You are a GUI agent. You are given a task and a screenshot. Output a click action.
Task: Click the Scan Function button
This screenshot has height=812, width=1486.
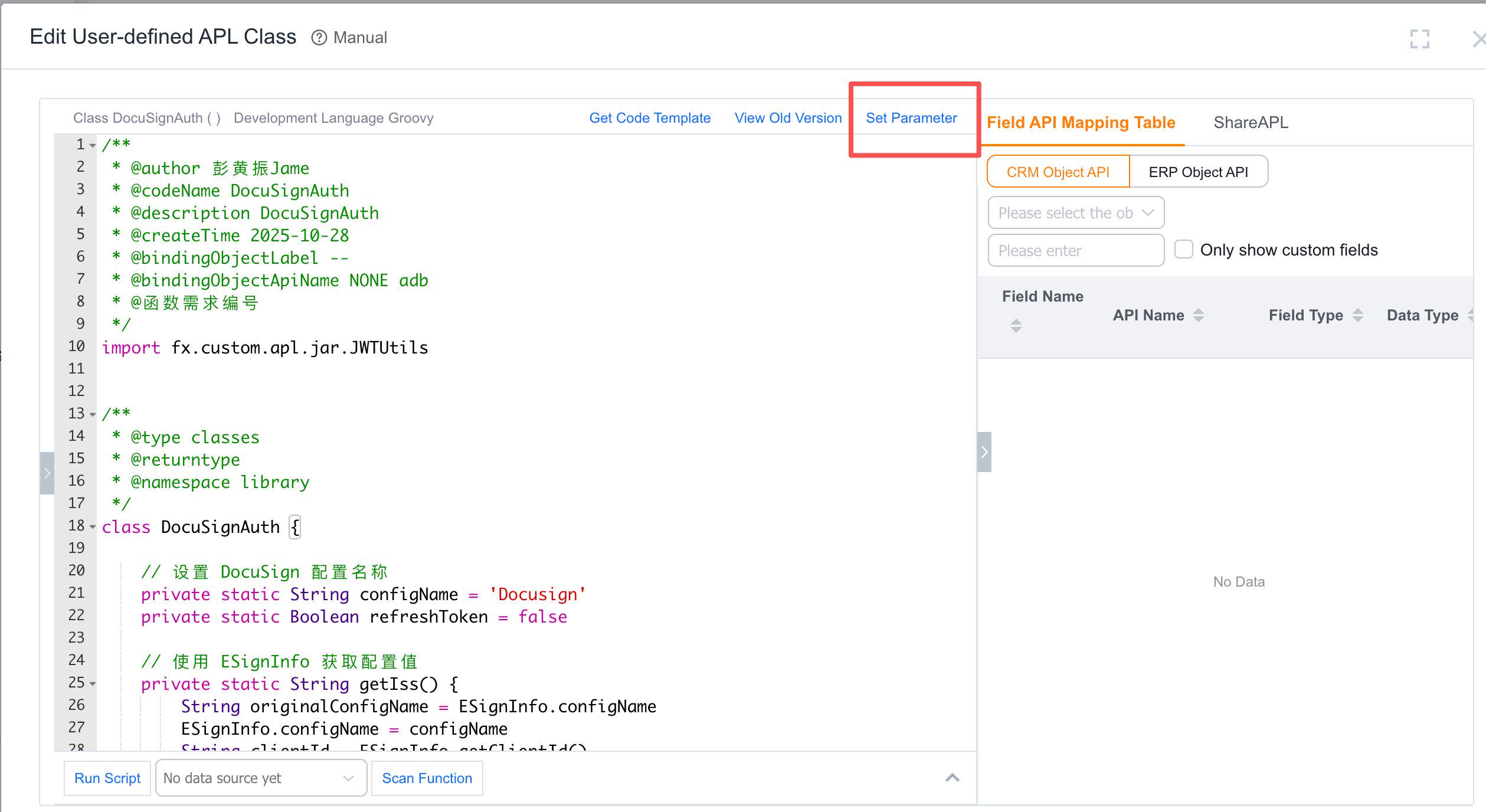pos(427,778)
